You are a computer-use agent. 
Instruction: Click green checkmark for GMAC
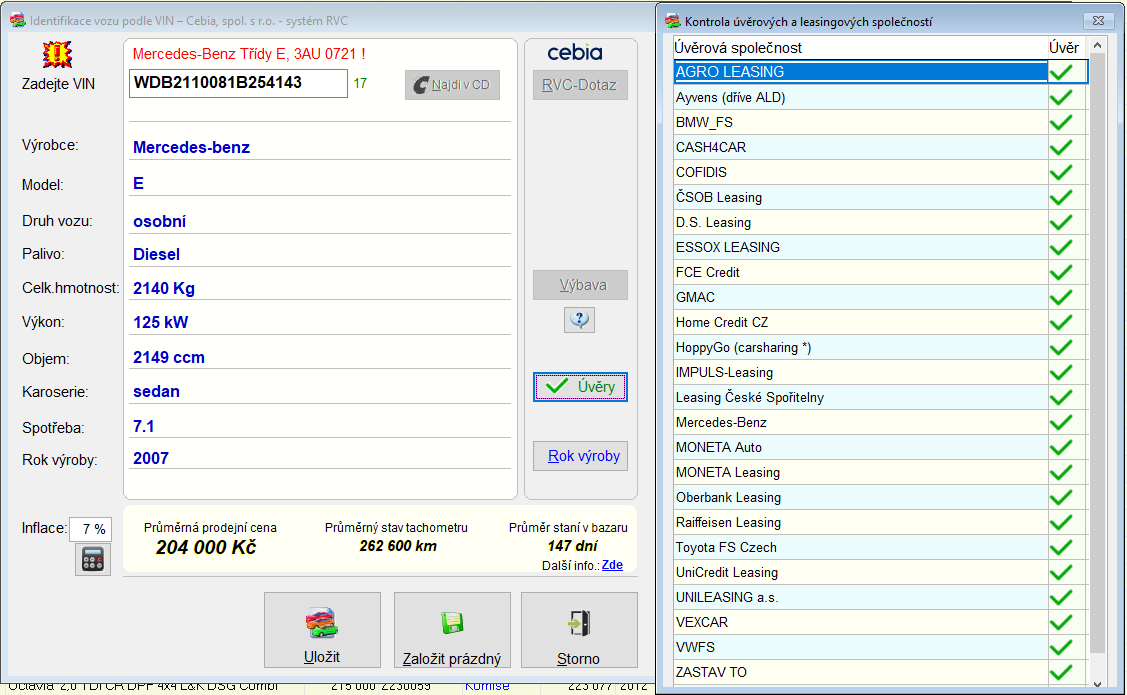1061,298
